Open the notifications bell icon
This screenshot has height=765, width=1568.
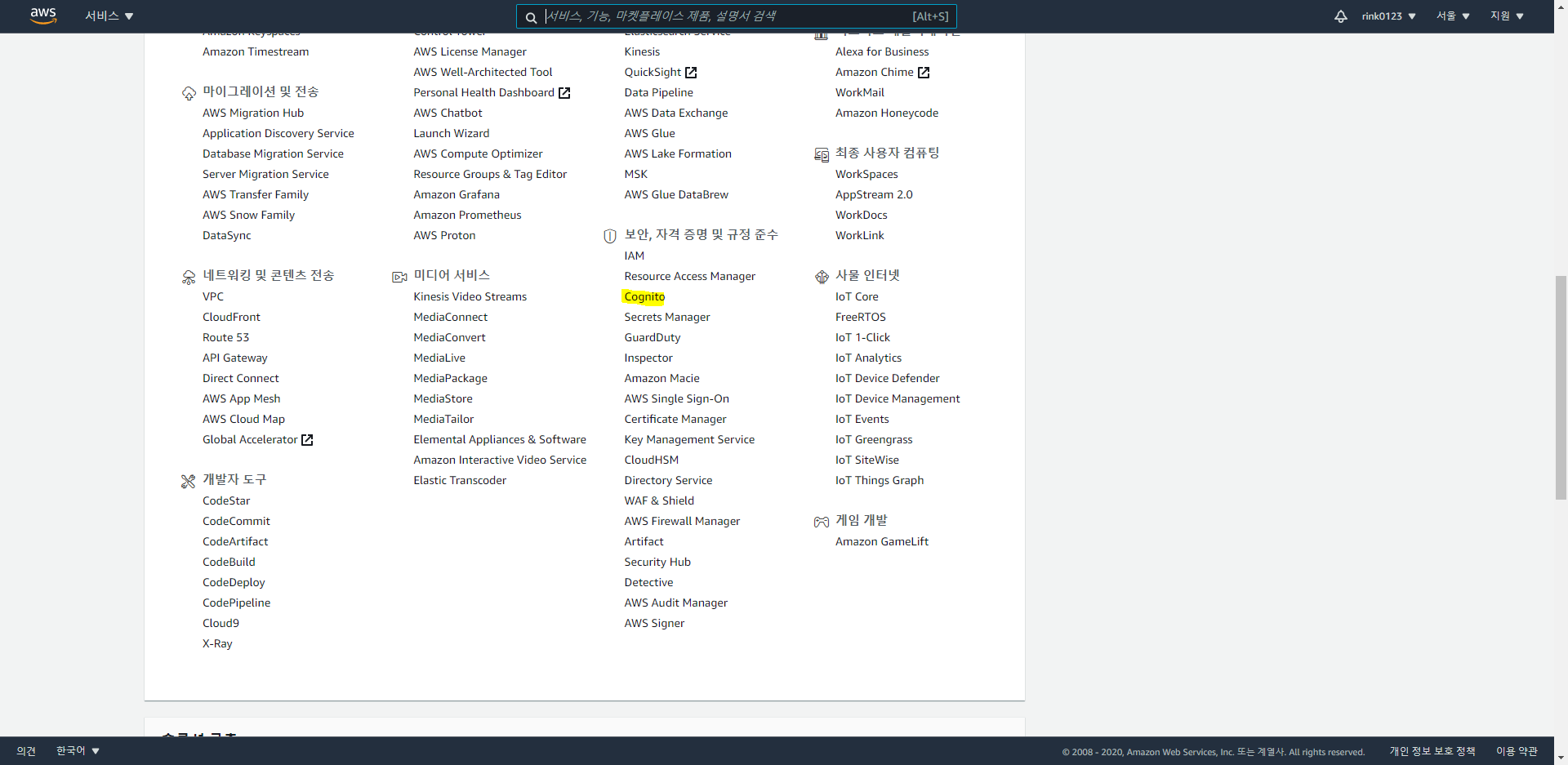point(1340,16)
